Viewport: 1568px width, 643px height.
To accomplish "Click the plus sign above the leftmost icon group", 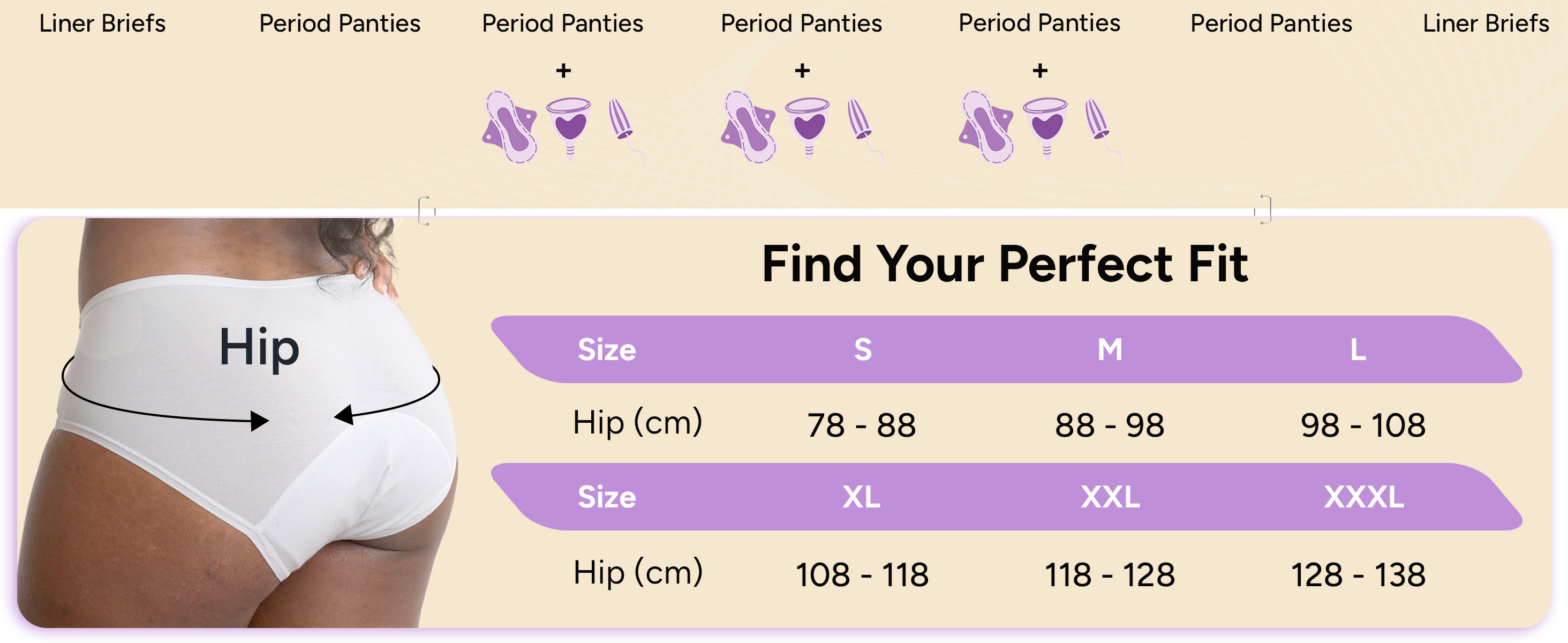I will click(x=564, y=71).
